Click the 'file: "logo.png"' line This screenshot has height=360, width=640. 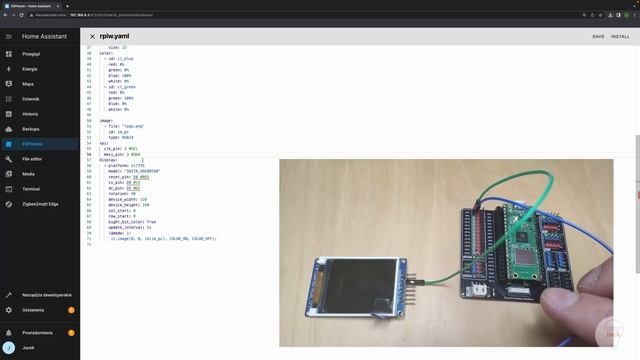coord(124,126)
